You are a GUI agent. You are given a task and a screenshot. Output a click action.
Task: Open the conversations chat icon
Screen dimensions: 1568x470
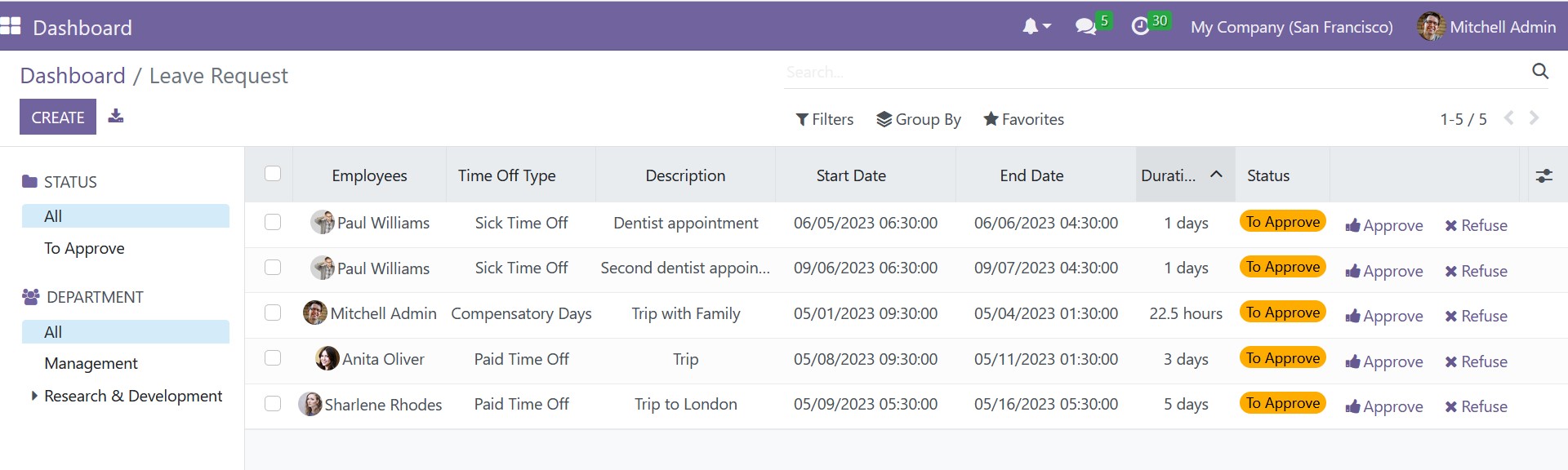[x=1085, y=27]
